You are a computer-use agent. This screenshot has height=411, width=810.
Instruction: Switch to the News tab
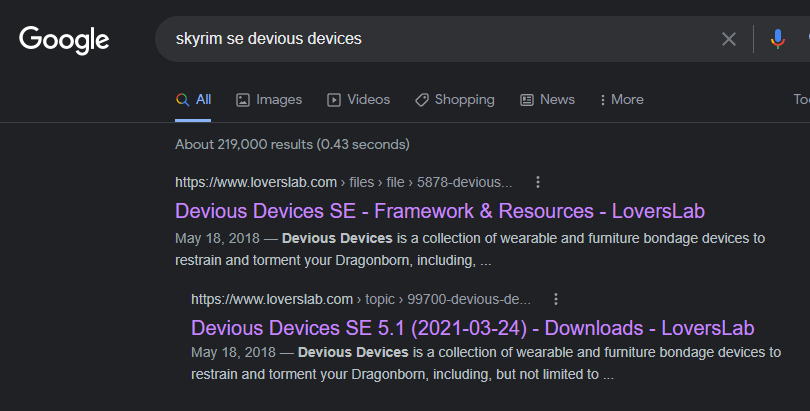548,100
